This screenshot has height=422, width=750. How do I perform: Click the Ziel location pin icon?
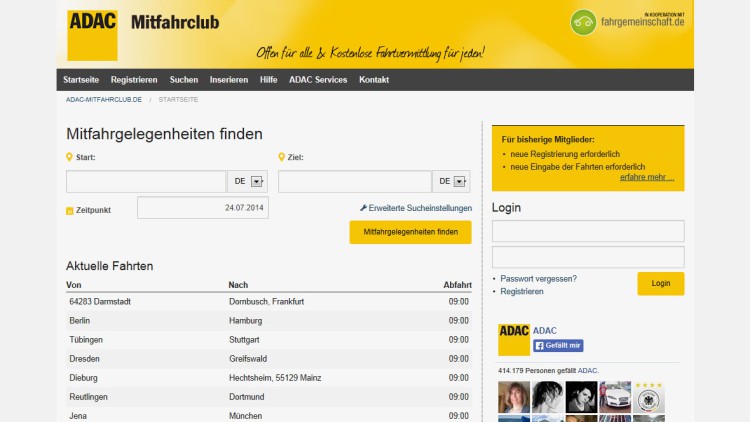tap(281, 157)
